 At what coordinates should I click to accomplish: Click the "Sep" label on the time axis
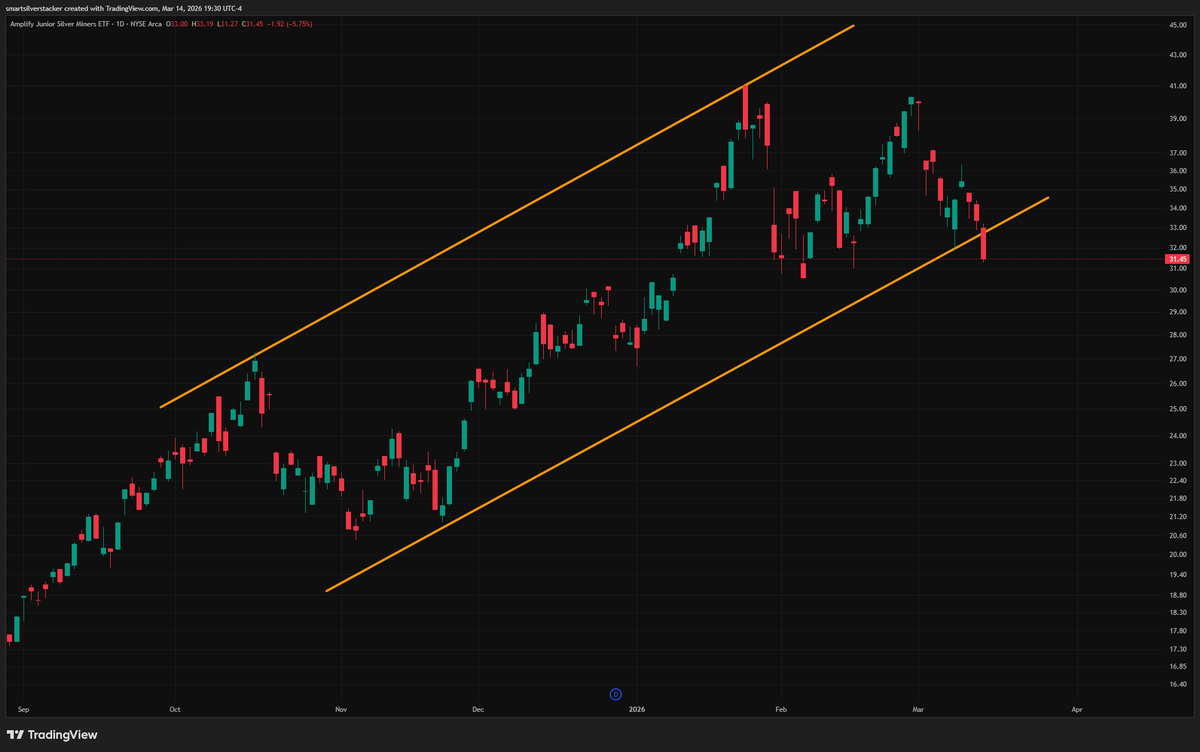pyautogui.click(x=24, y=709)
